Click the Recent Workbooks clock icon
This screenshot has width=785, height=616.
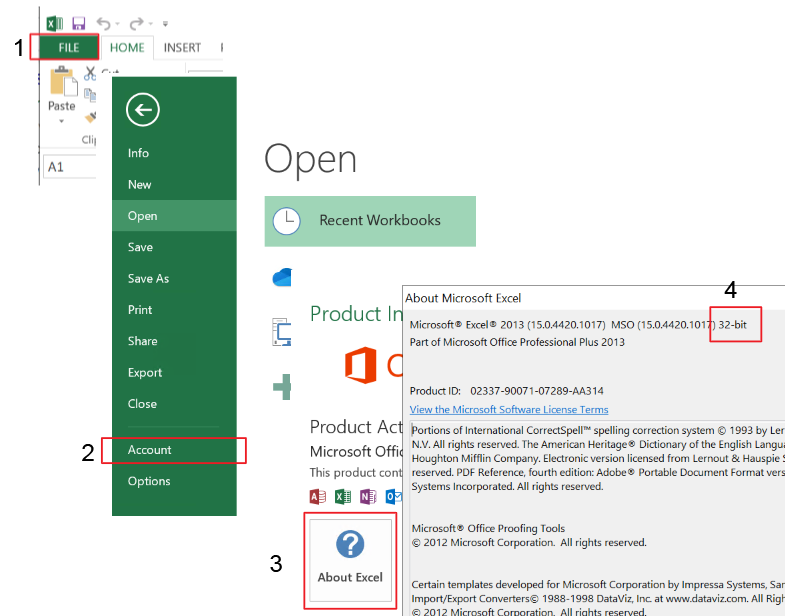[x=286, y=221]
